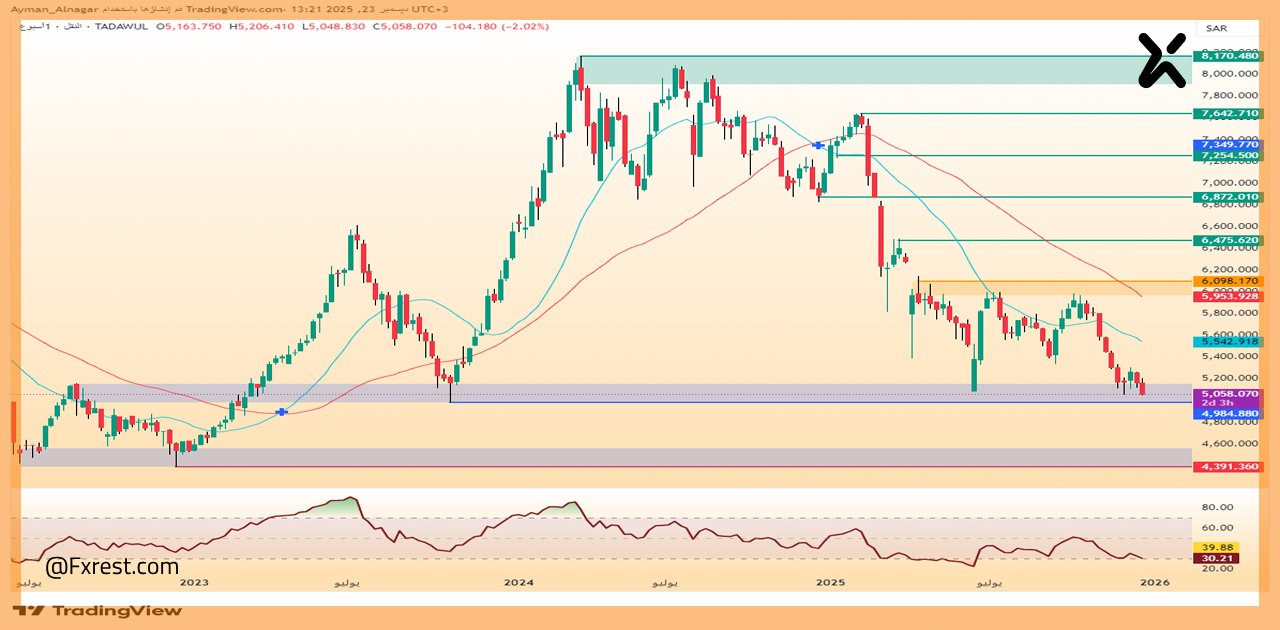Click the yellow 39.88 RSI value label

[1217, 547]
